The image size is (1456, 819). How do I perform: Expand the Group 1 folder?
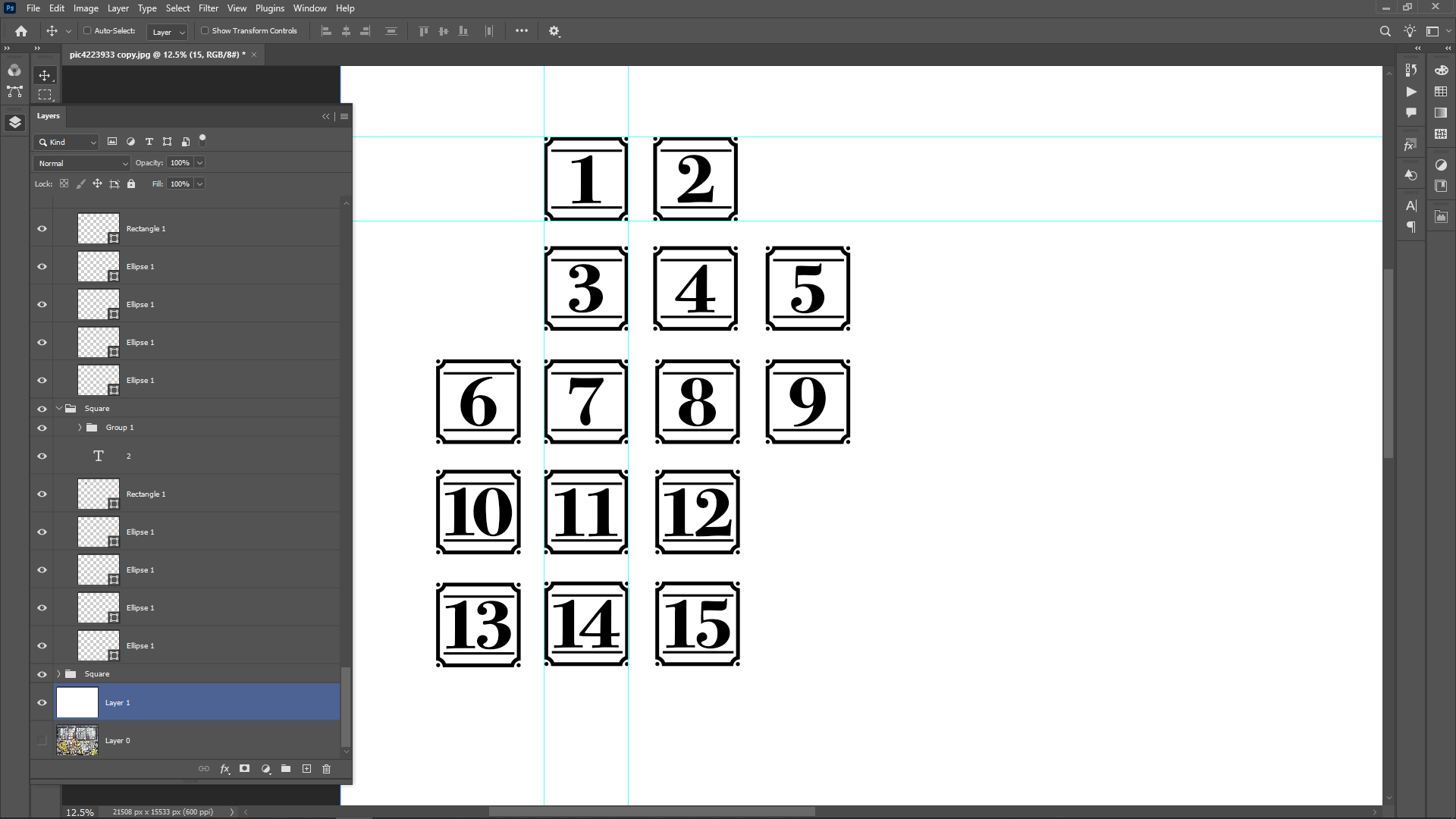80,428
